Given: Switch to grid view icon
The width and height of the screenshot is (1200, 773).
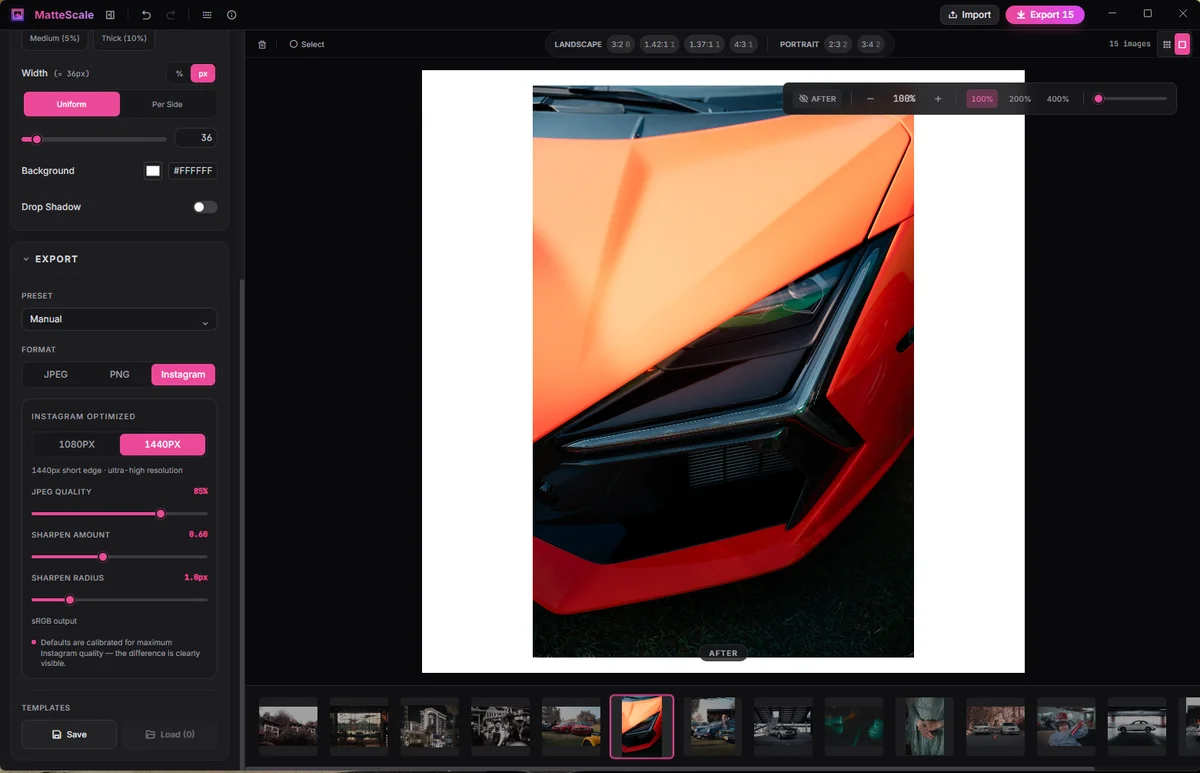Looking at the screenshot, I should pos(1166,44).
